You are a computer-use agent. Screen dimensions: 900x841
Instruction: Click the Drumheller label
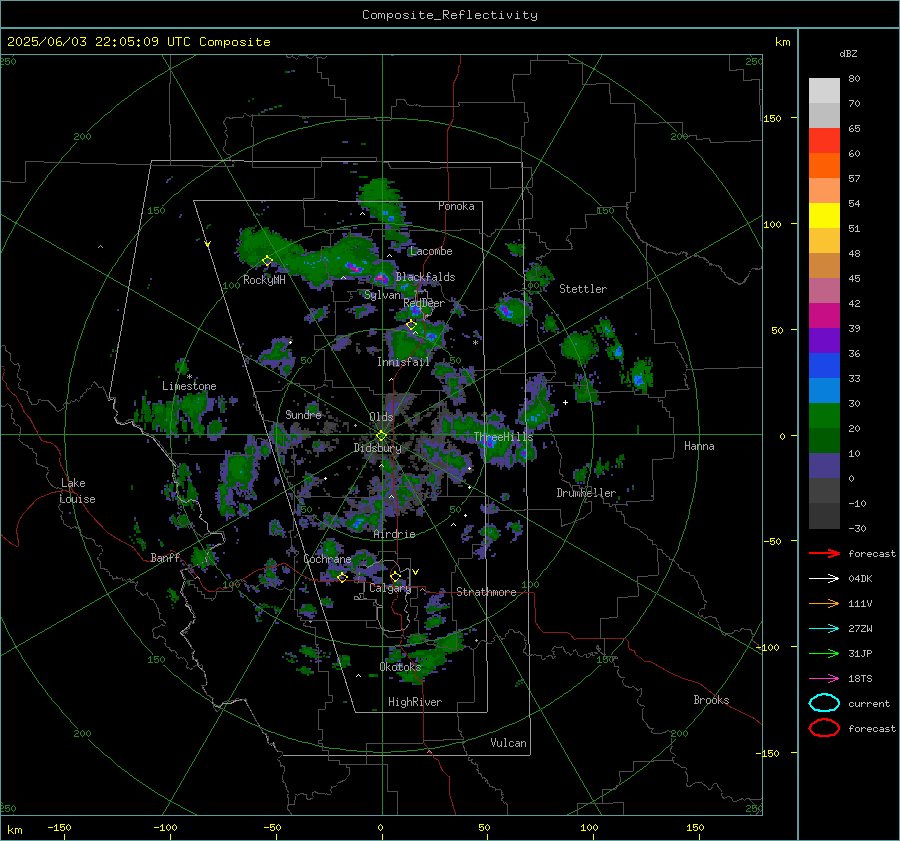pos(586,493)
